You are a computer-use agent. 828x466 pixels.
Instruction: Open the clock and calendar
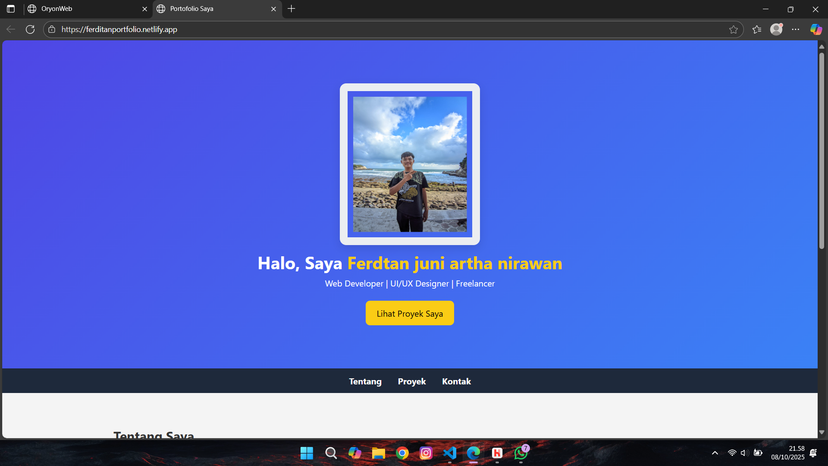(787, 453)
